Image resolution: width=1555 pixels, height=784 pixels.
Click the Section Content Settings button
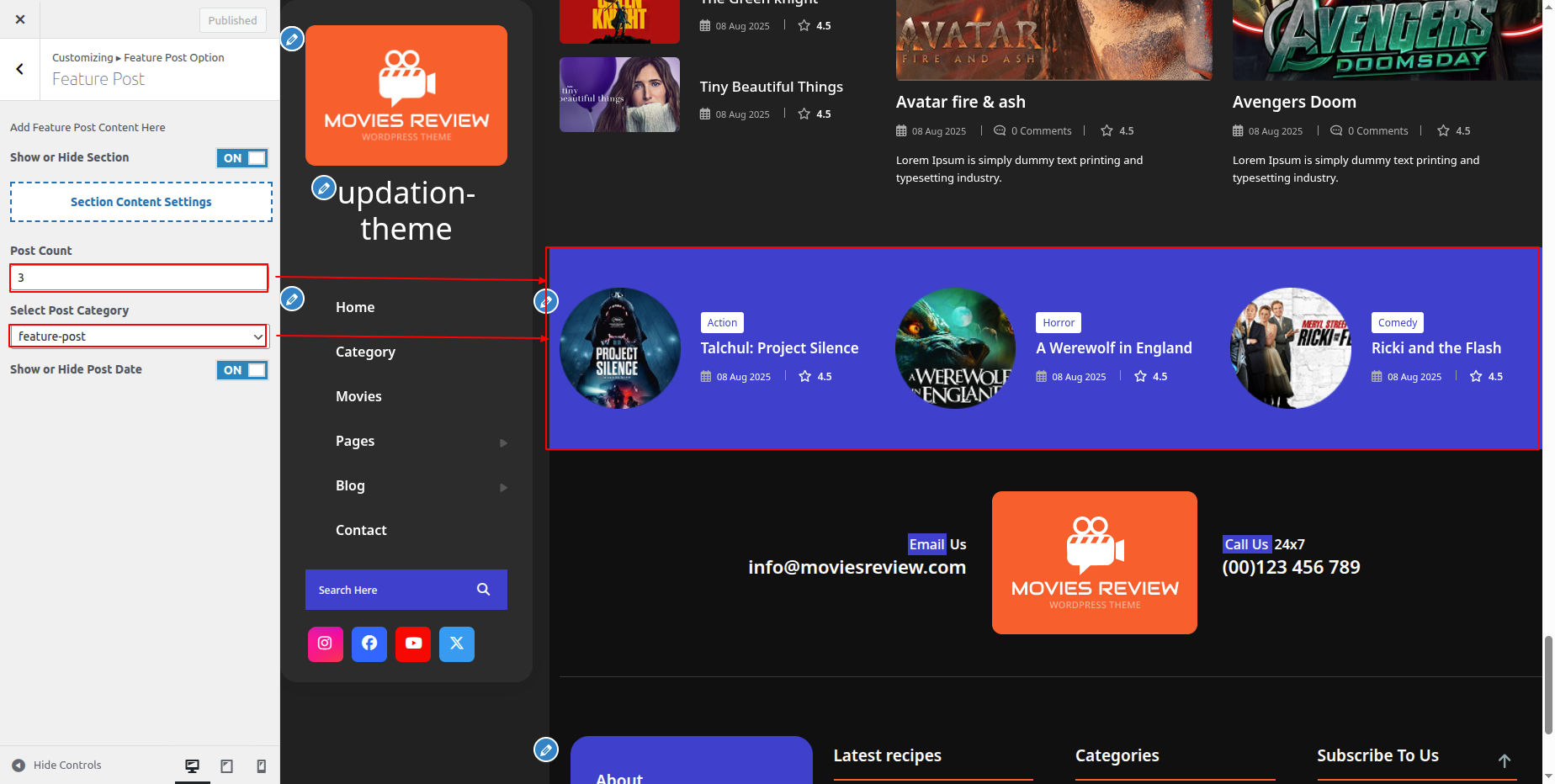141,202
